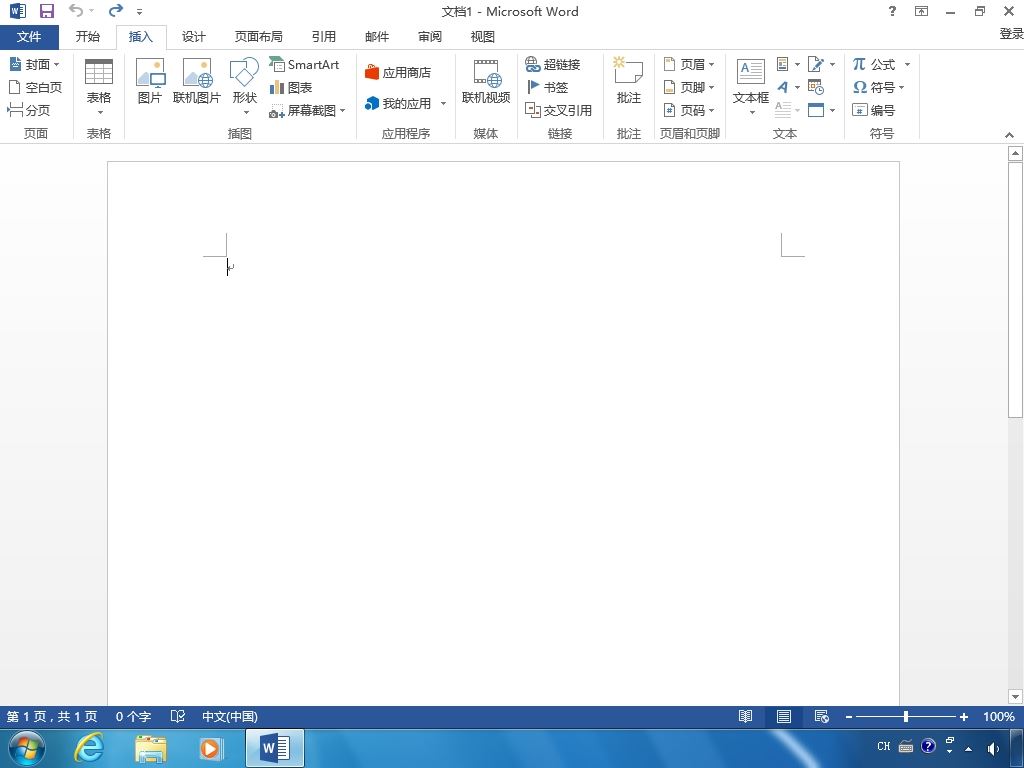1024x768 pixels.
Task: Open Windows Start menu orb
Action: point(26,748)
